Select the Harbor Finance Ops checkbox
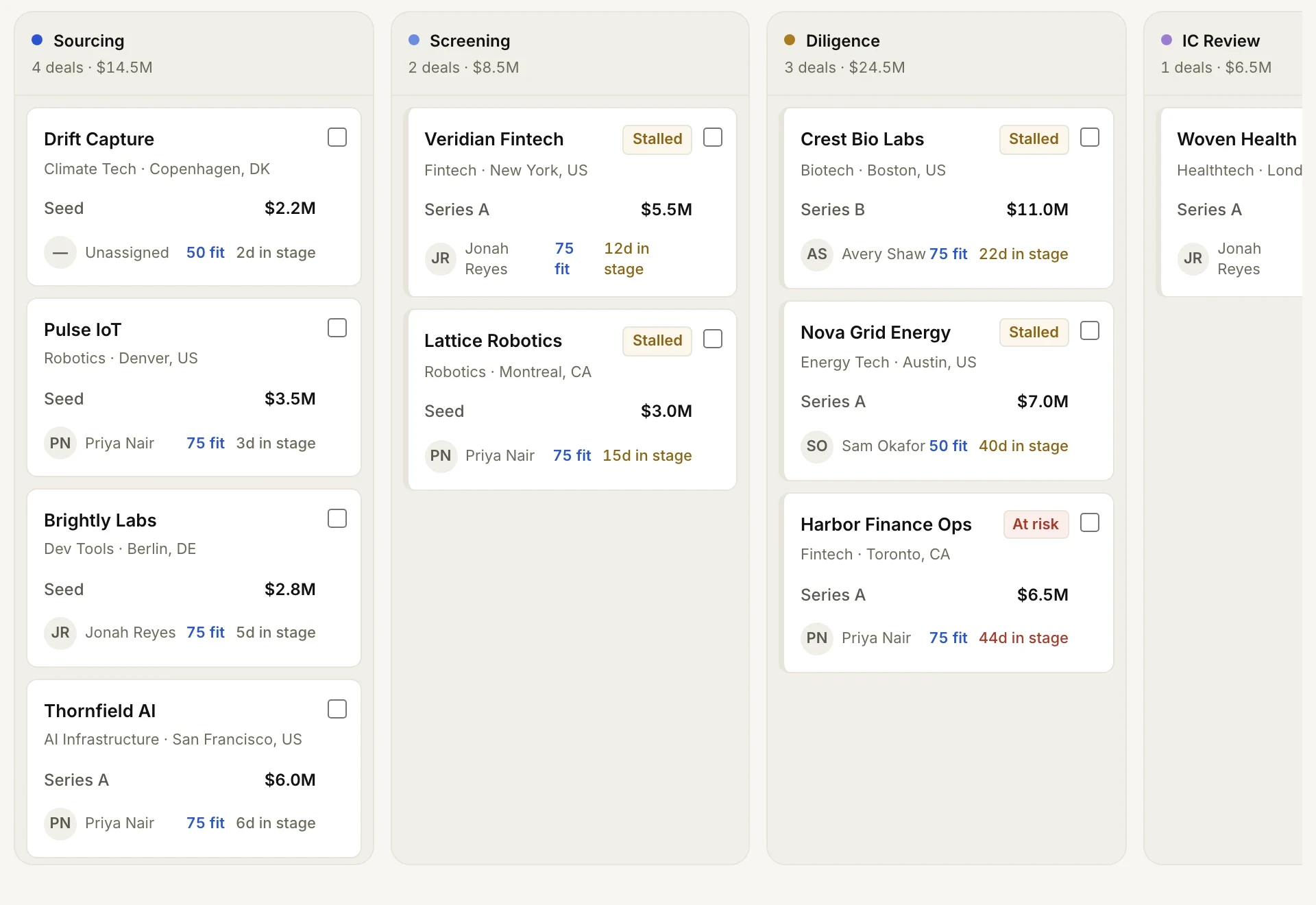Viewport: 1316px width, 905px height. coord(1090,522)
